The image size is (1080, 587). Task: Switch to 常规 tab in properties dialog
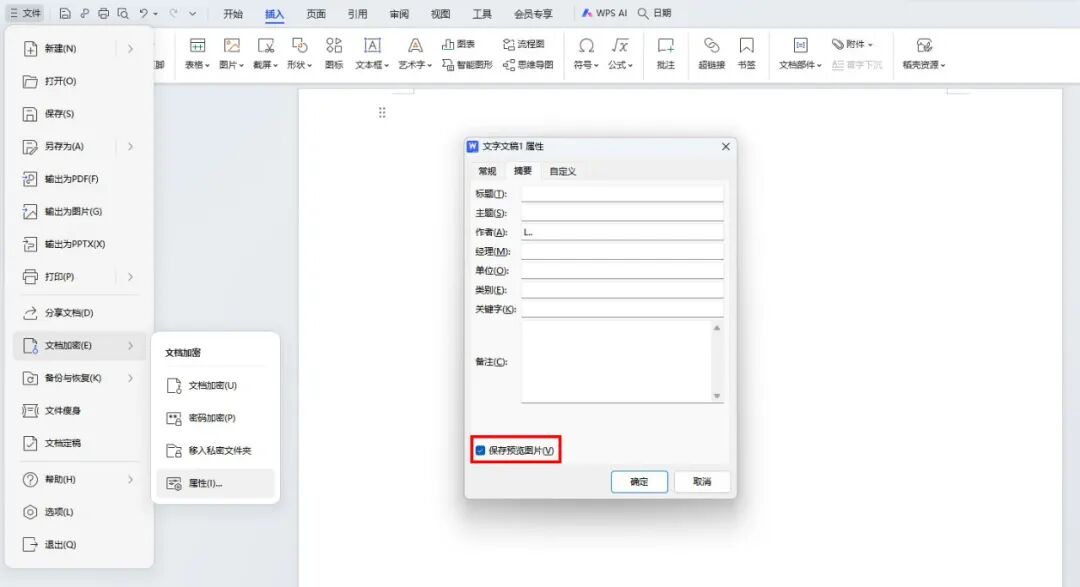point(487,171)
